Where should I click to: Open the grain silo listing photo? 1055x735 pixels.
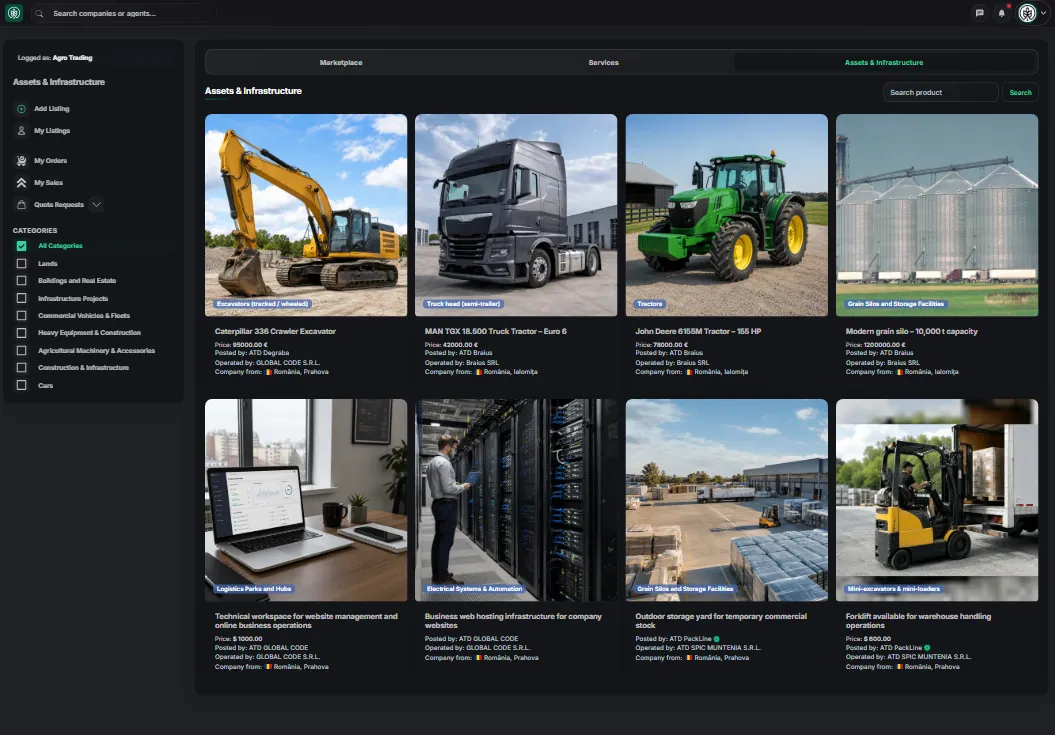[x=937, y=215]
